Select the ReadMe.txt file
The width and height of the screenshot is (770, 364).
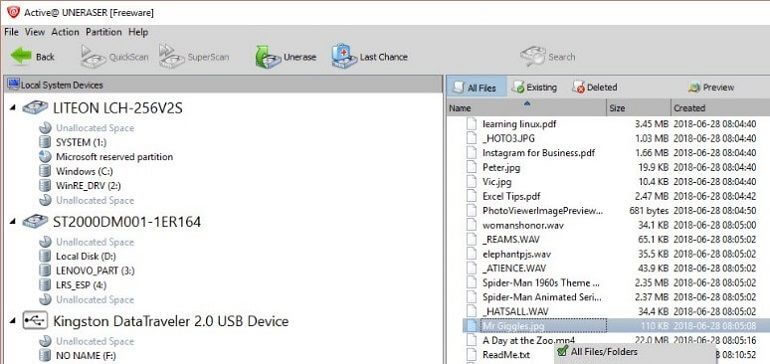pyautogui.click(x=506, y=354)
